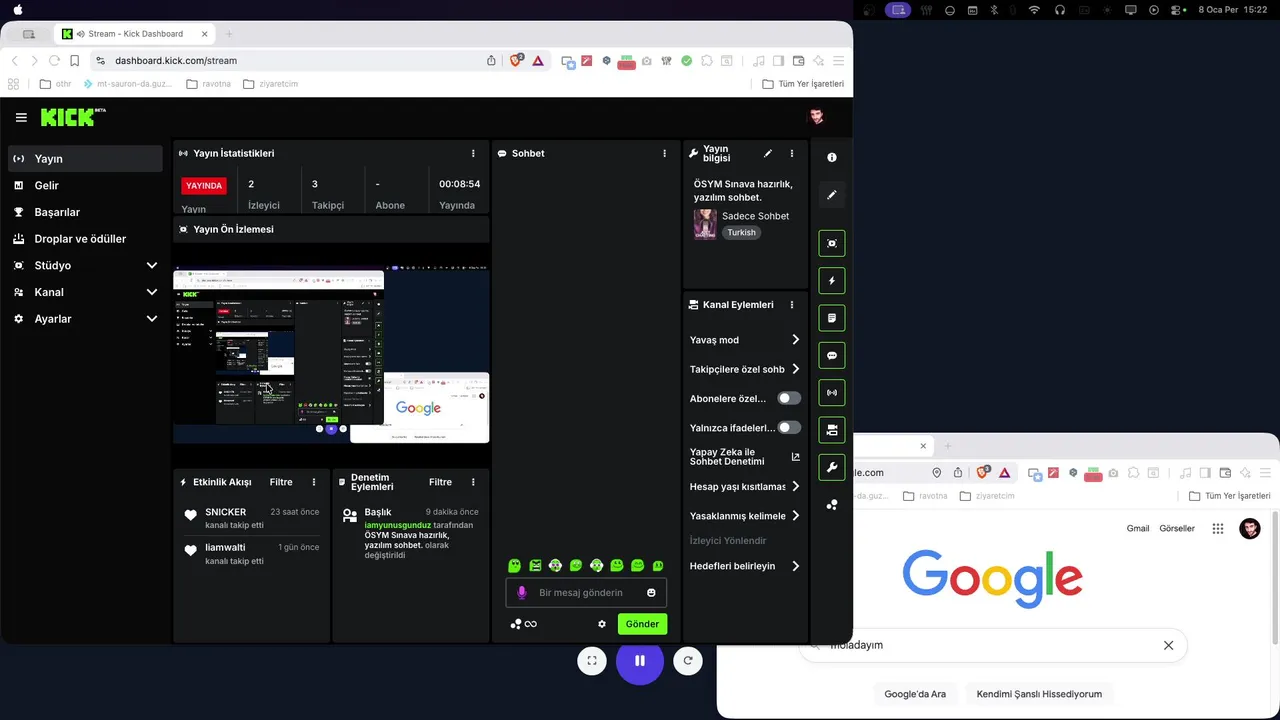Viewport: 1280px width, 720px height.
Task: Open Yayın bilgisi panel options menu
Action: pyautogui.click(x=792, y=153)
